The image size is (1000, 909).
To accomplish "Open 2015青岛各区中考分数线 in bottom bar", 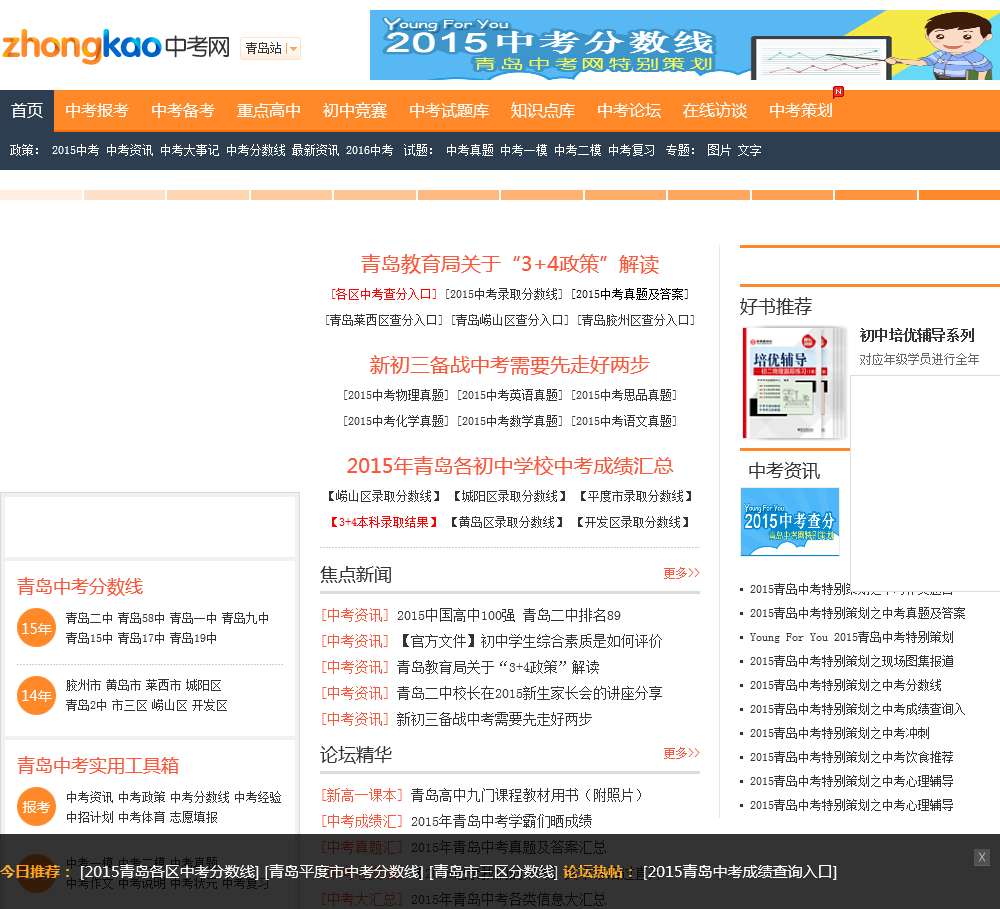I will pyautogui.click(x=170, y=872).
